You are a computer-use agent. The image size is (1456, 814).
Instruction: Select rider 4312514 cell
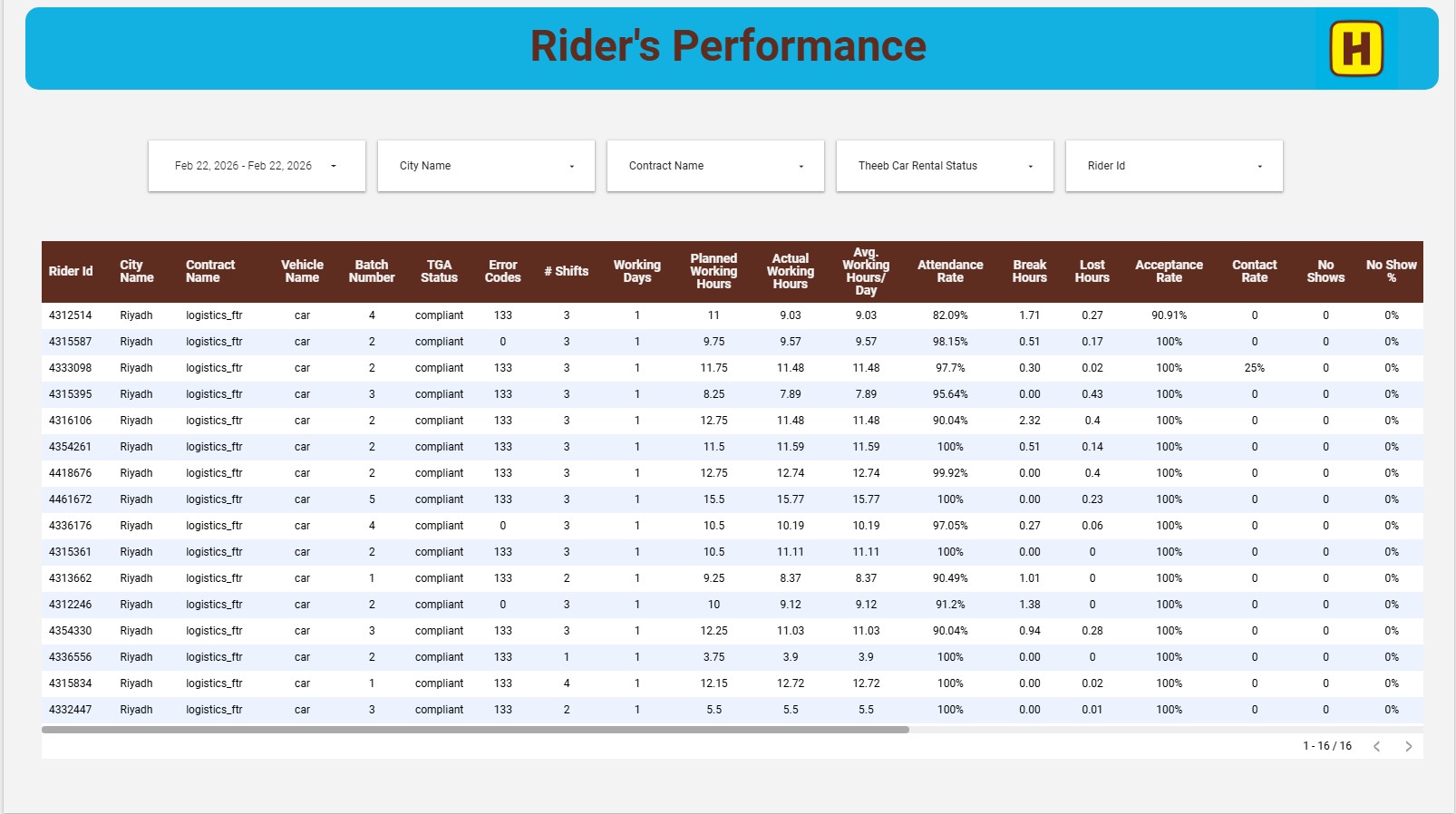tap(71, 315)
